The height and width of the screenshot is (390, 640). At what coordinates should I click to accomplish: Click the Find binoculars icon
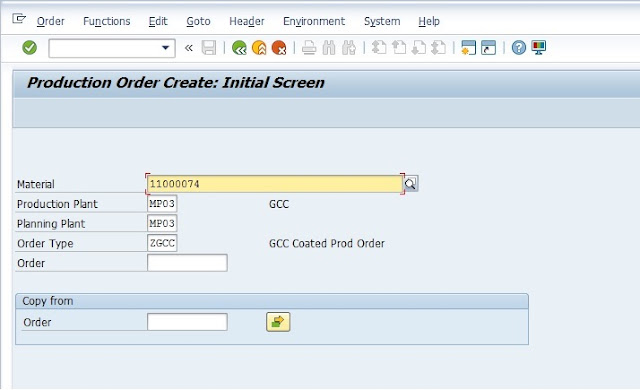(x=329, y=48)
